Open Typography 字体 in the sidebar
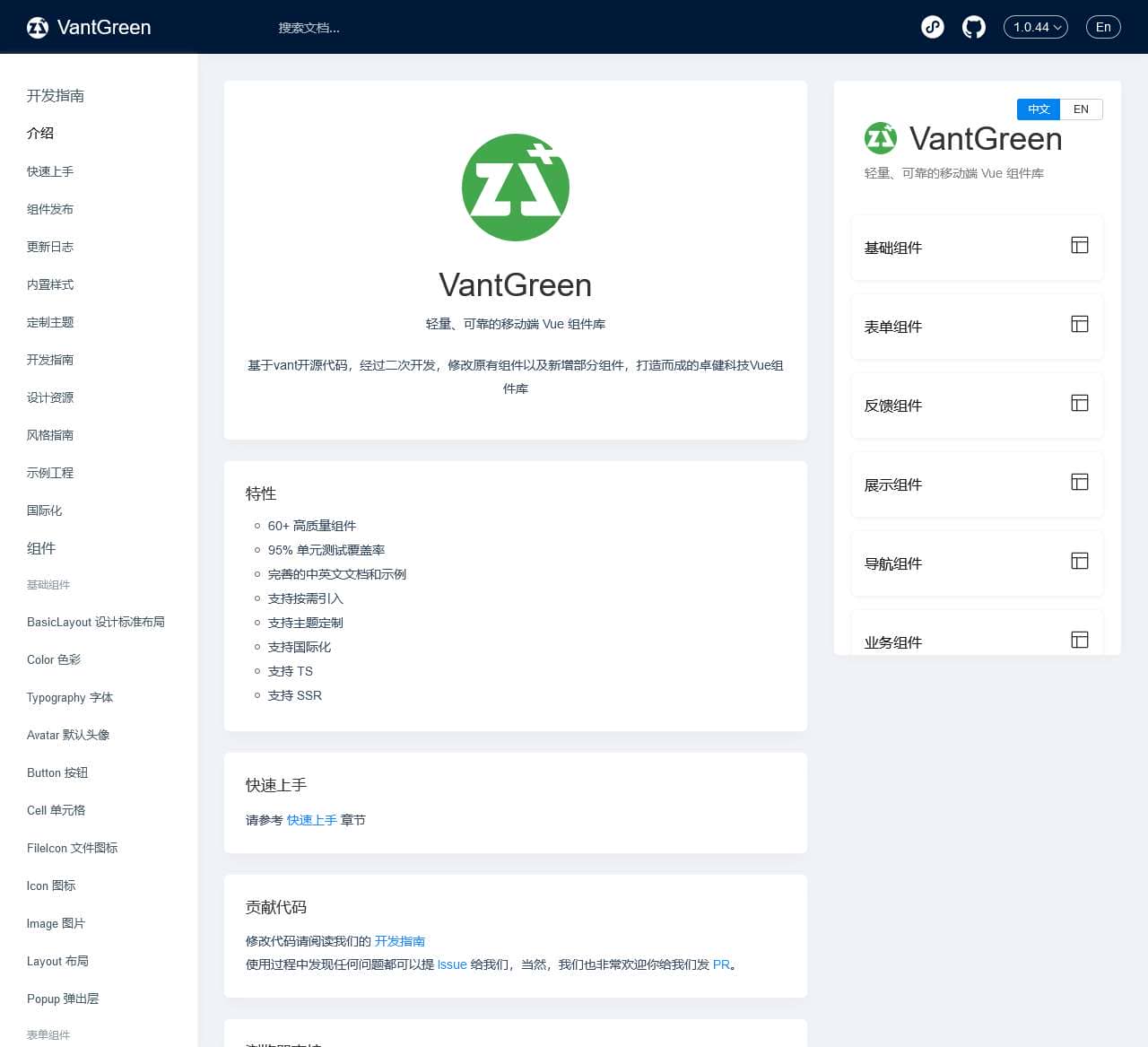 tap(70, 697)
